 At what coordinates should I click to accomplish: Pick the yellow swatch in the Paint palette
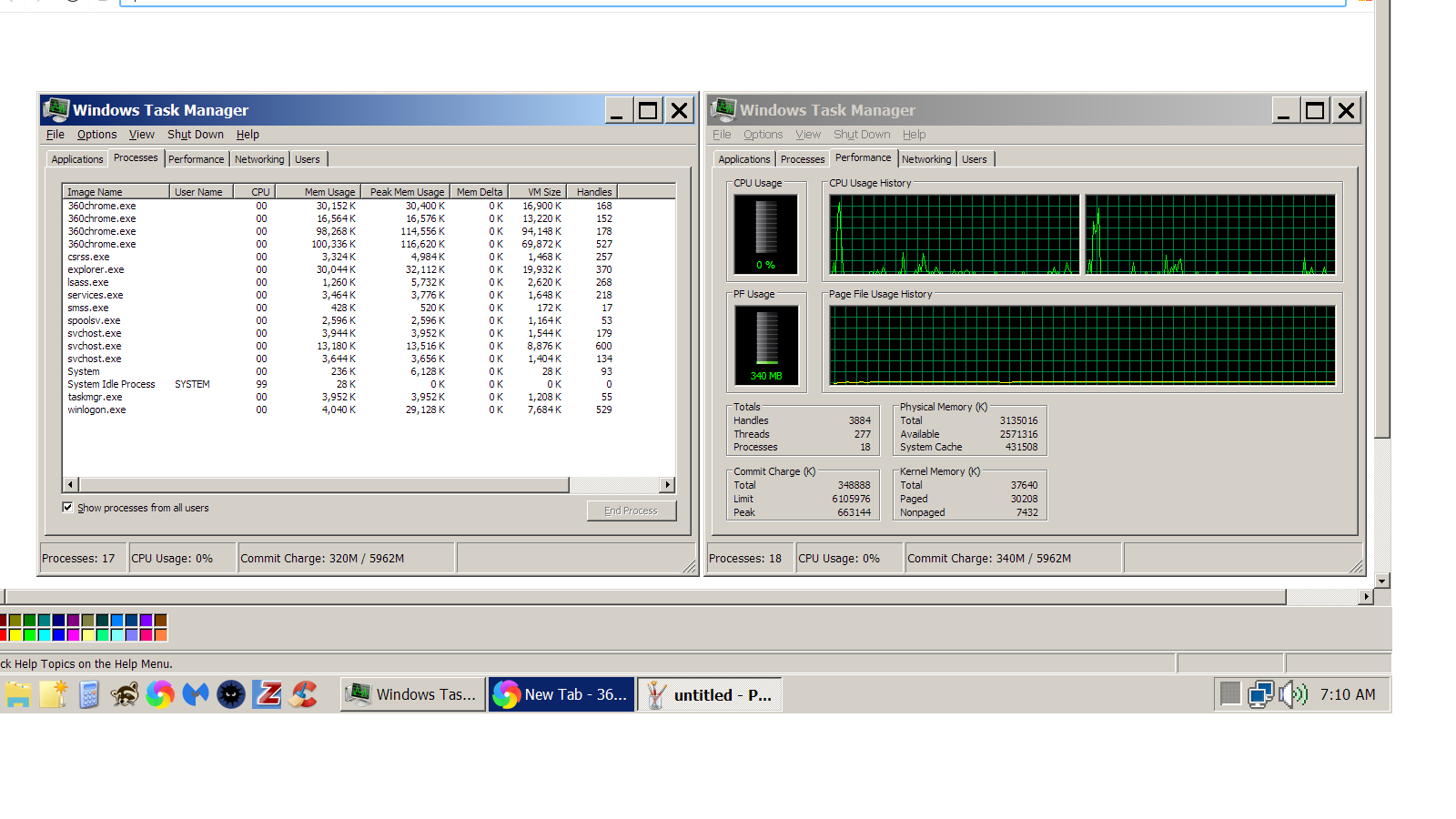[x=15, y=635]
